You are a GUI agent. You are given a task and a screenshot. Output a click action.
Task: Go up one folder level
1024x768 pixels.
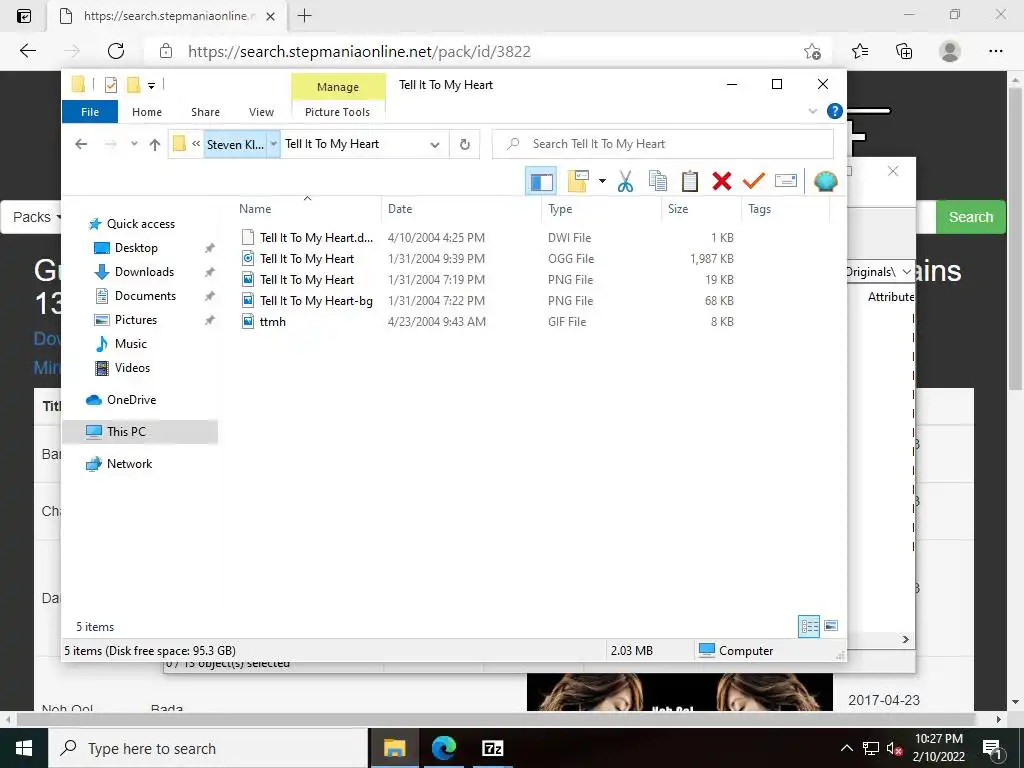[155, 144]
